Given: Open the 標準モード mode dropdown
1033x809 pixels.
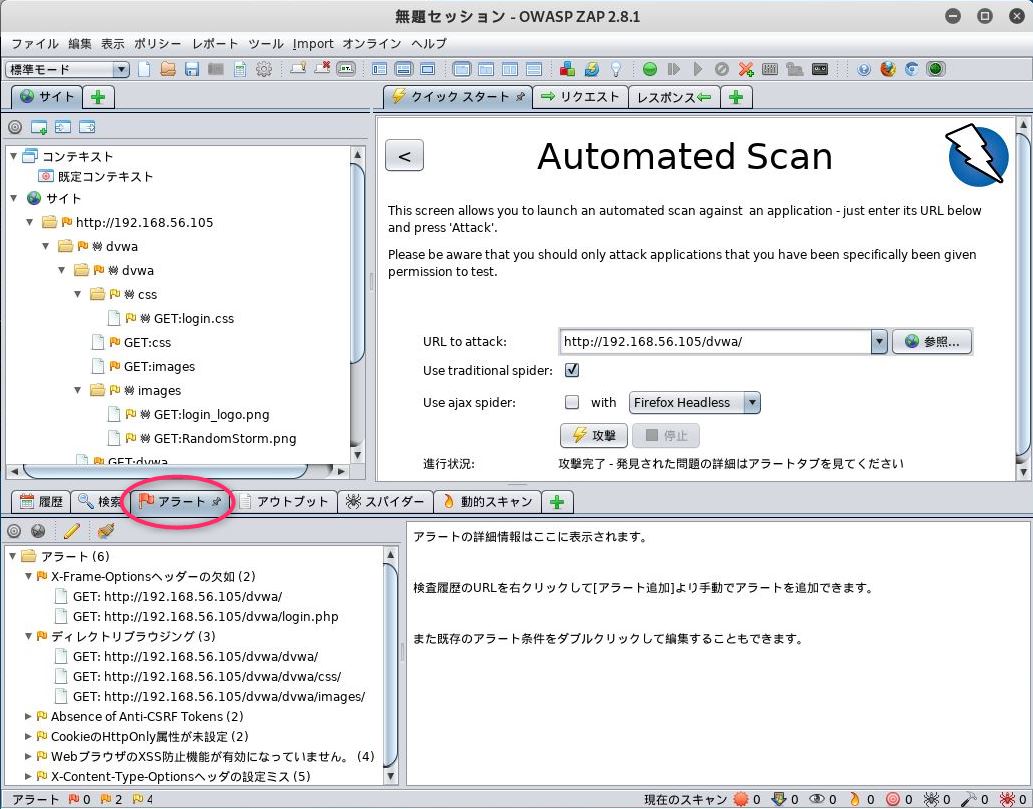Looking at the screenshot, I should pos(67,69).
